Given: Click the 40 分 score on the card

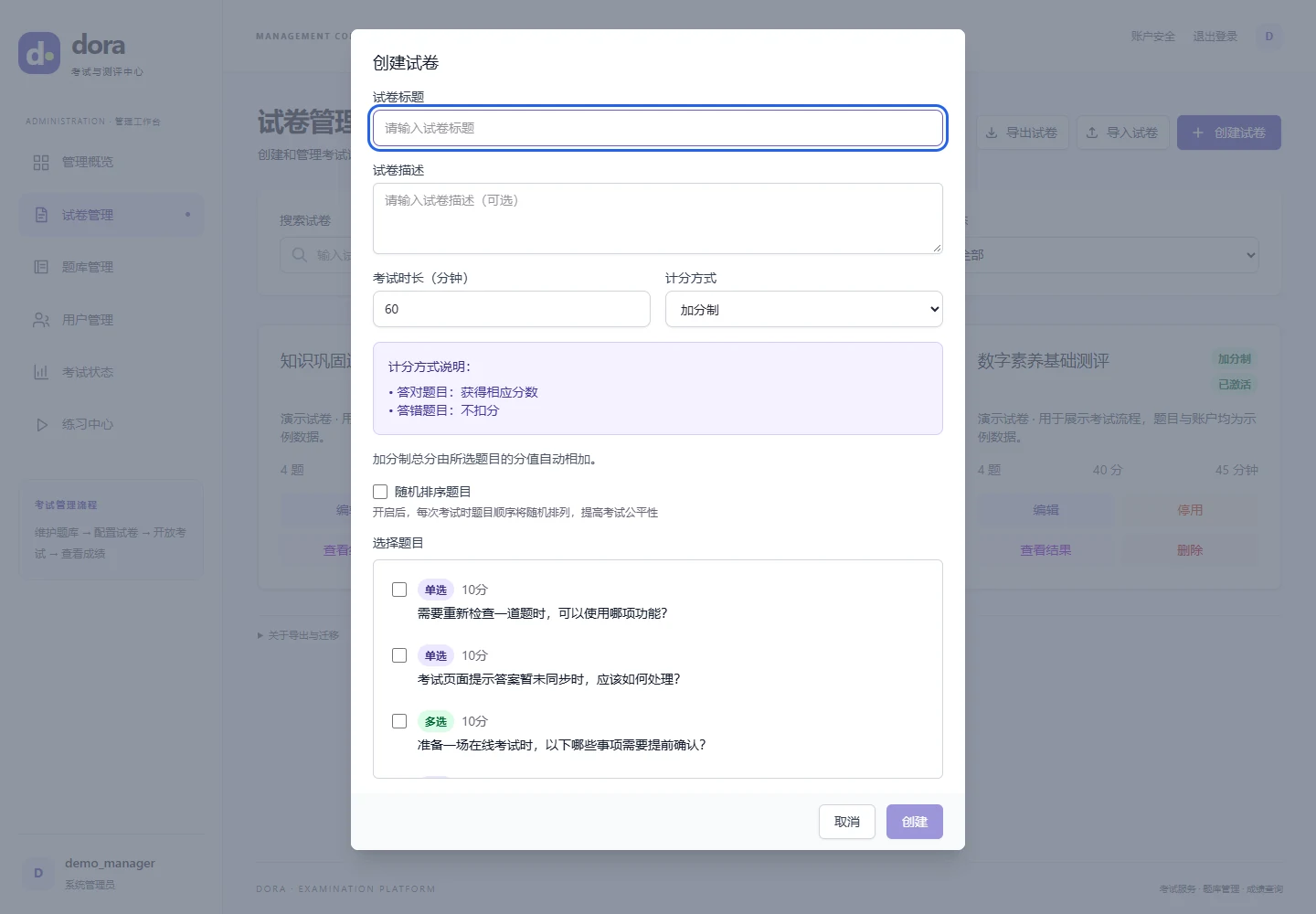Looking at the screenshot, I should point(1108,470).
